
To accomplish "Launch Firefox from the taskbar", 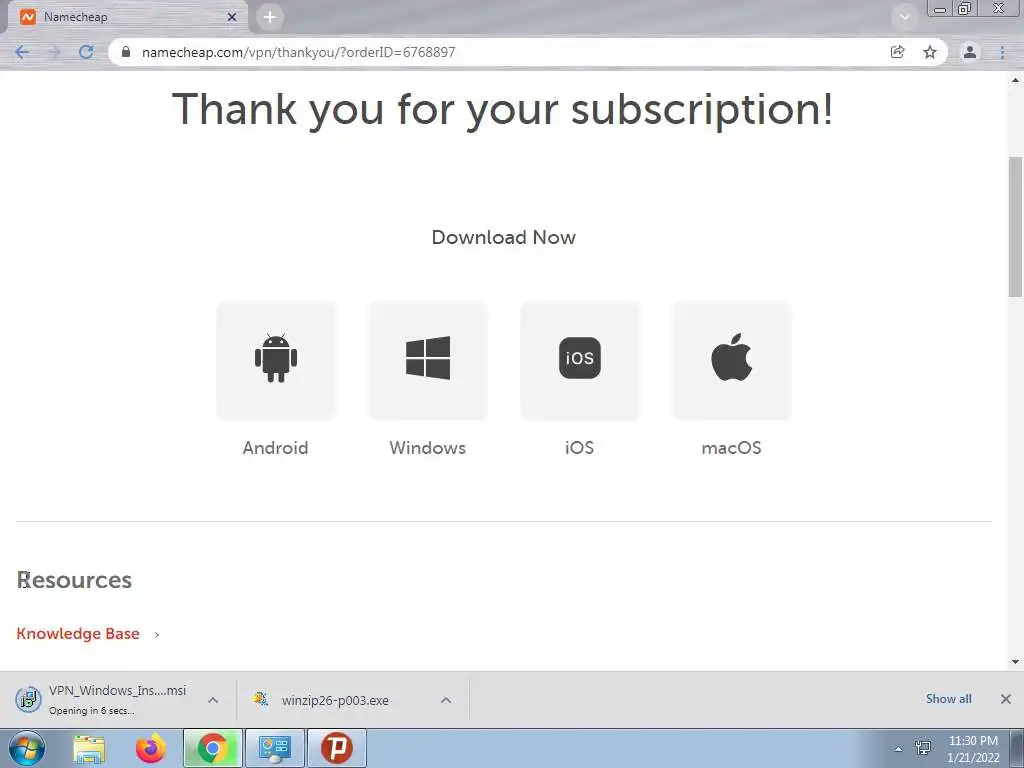I will coord(151,748).
